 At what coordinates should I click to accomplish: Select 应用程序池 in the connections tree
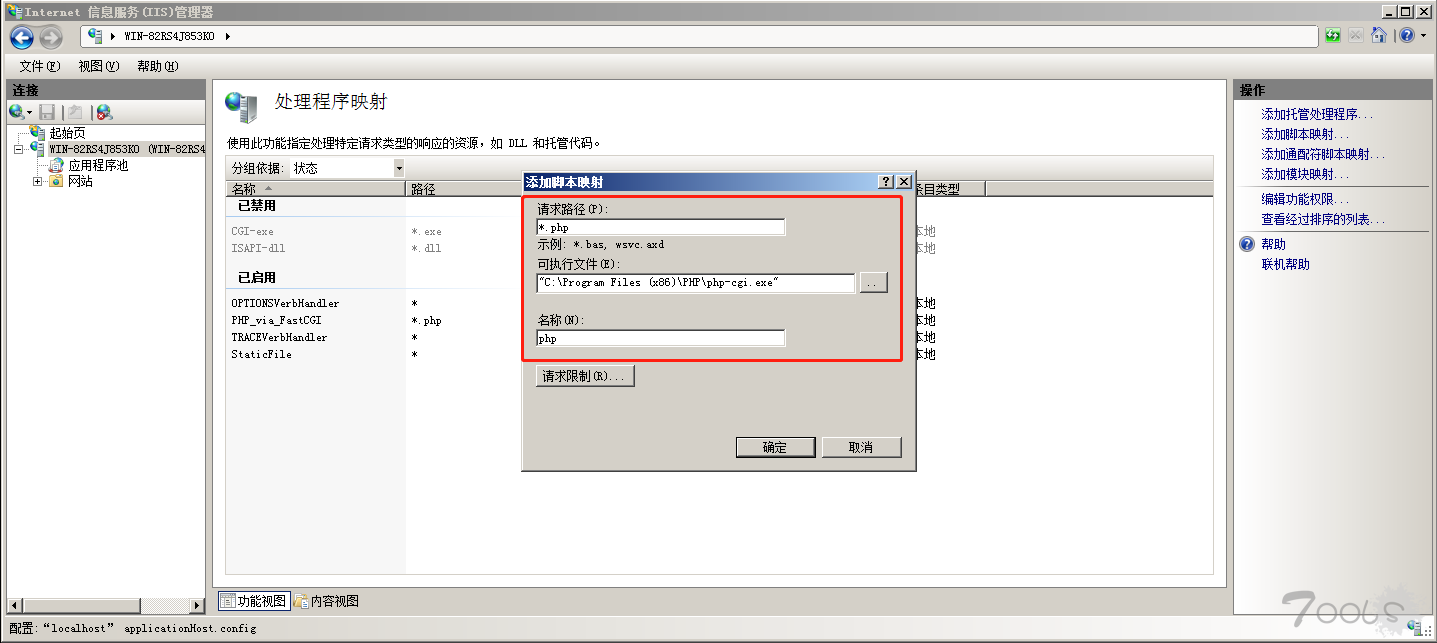click(98, 165)
